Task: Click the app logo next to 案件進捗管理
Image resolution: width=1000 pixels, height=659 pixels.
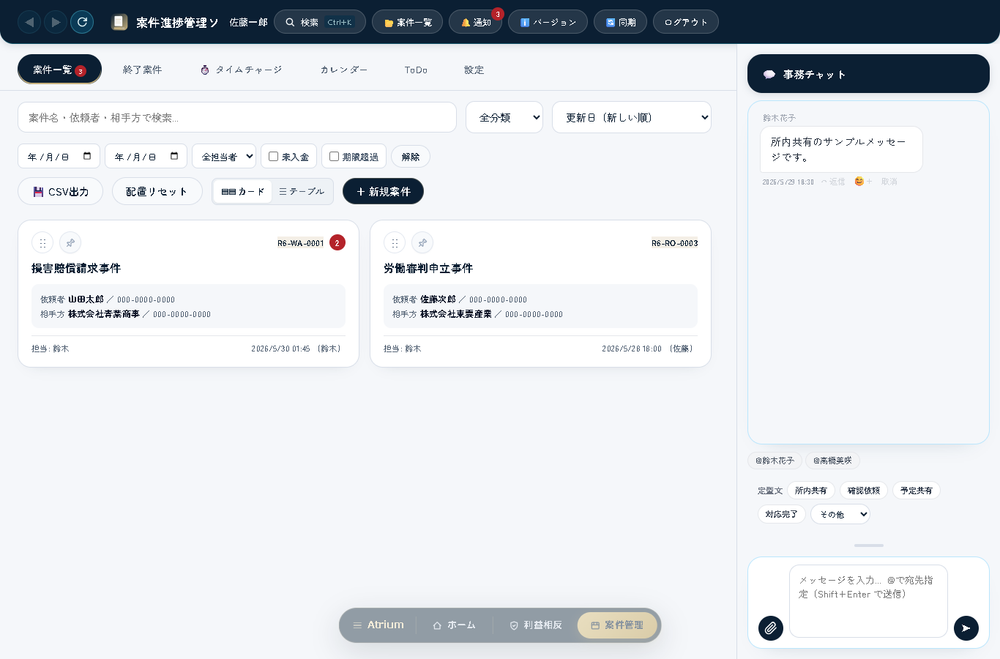Action: coord(119,22)
